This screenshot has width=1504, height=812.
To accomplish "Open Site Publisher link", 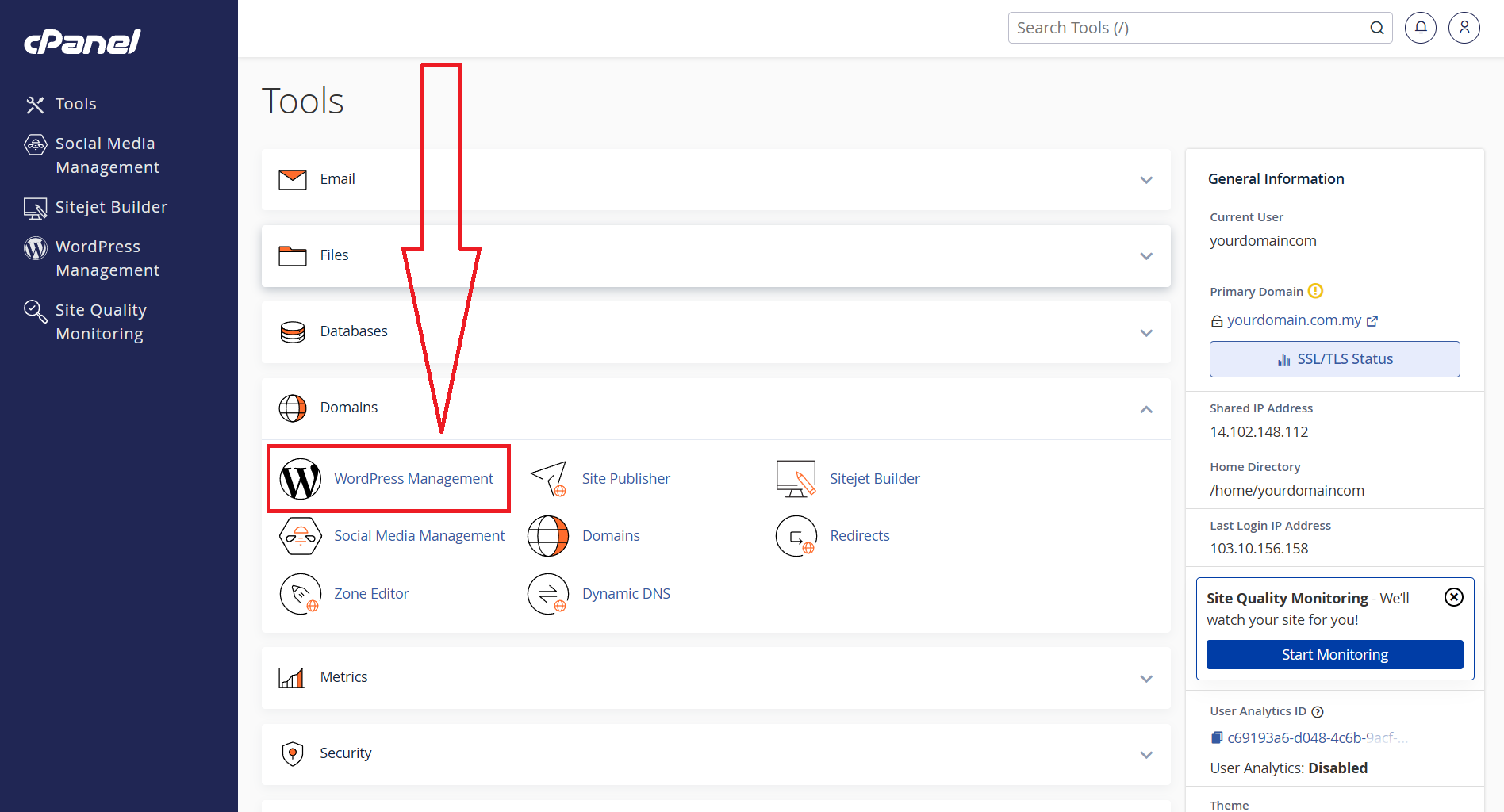I will point(626,479).
